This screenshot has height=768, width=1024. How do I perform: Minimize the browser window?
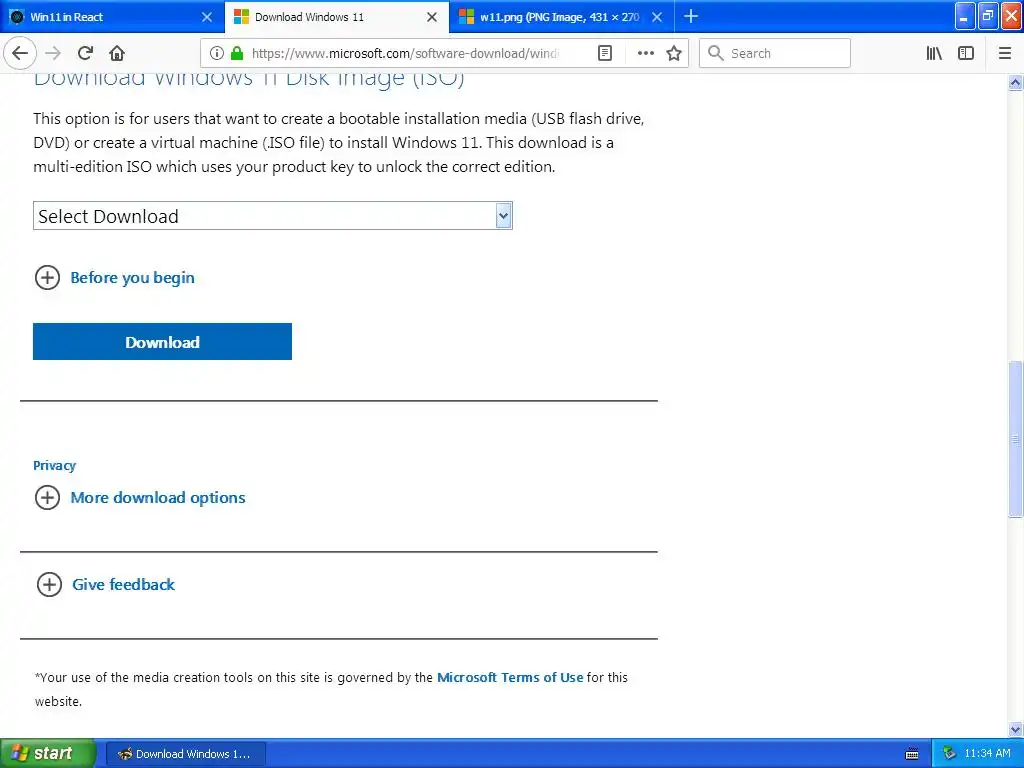click(x=965, y=17)
